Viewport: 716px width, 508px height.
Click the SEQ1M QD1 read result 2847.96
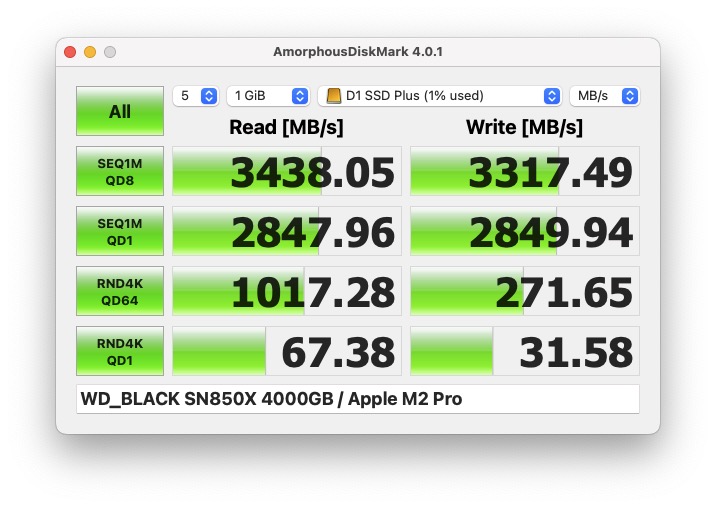pos(287,231)
